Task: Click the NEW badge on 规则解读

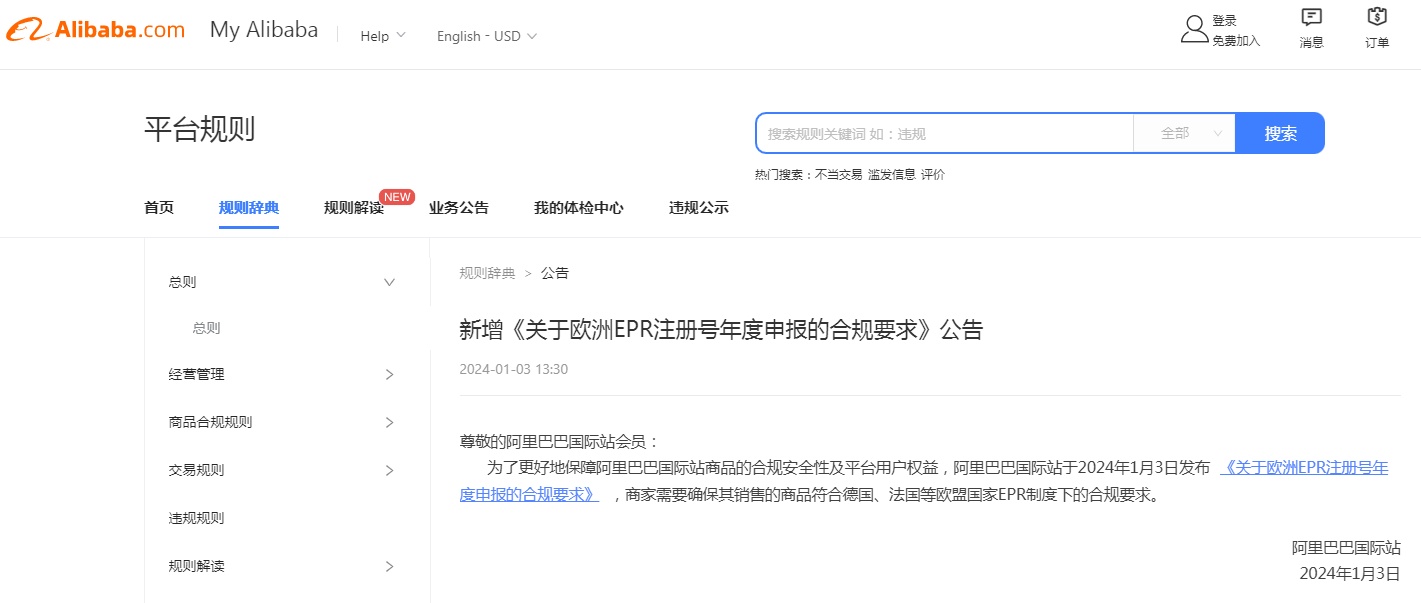Action: (397, 196)
